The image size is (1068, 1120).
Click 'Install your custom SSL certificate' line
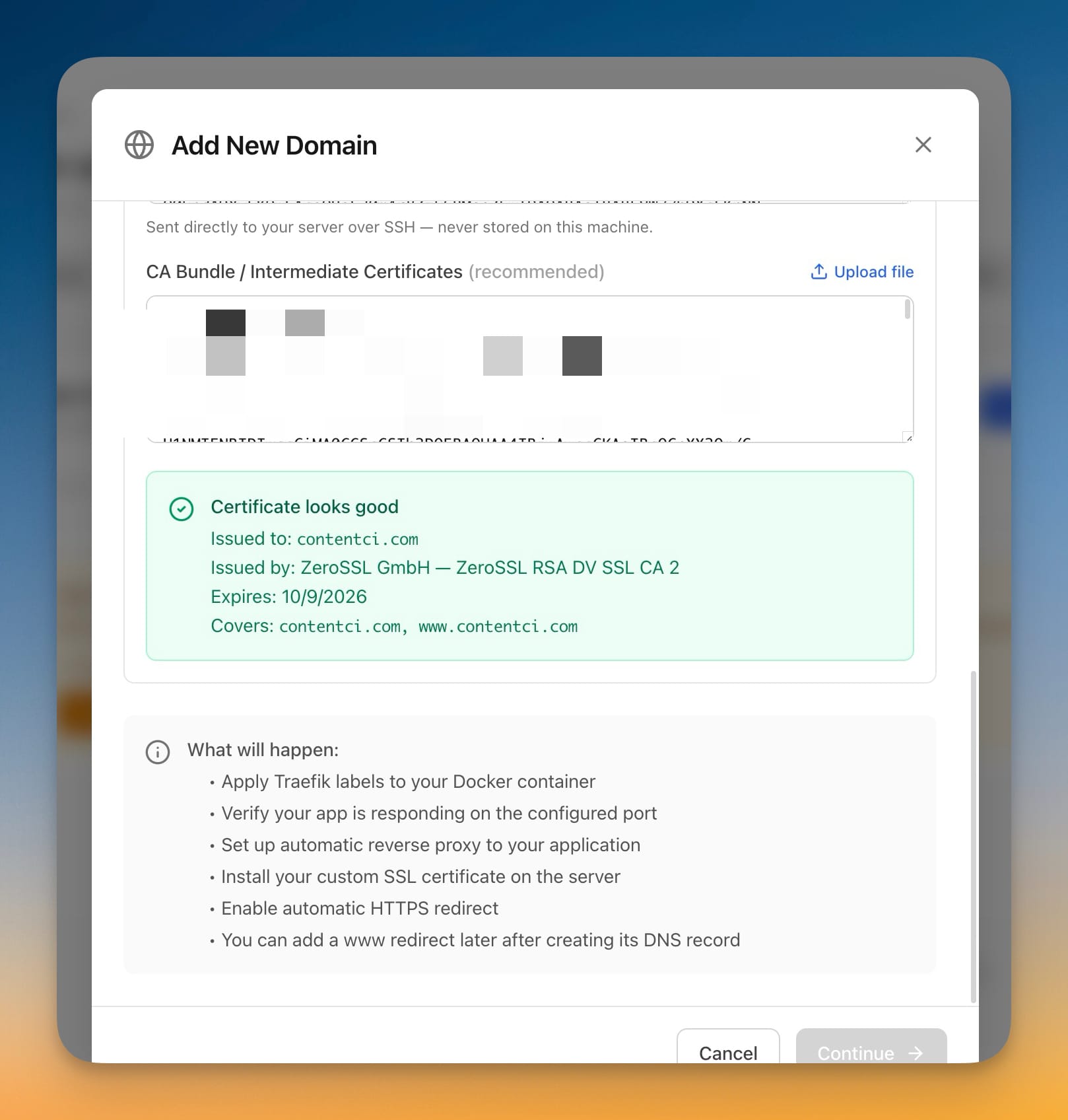(x=420, y=876)
